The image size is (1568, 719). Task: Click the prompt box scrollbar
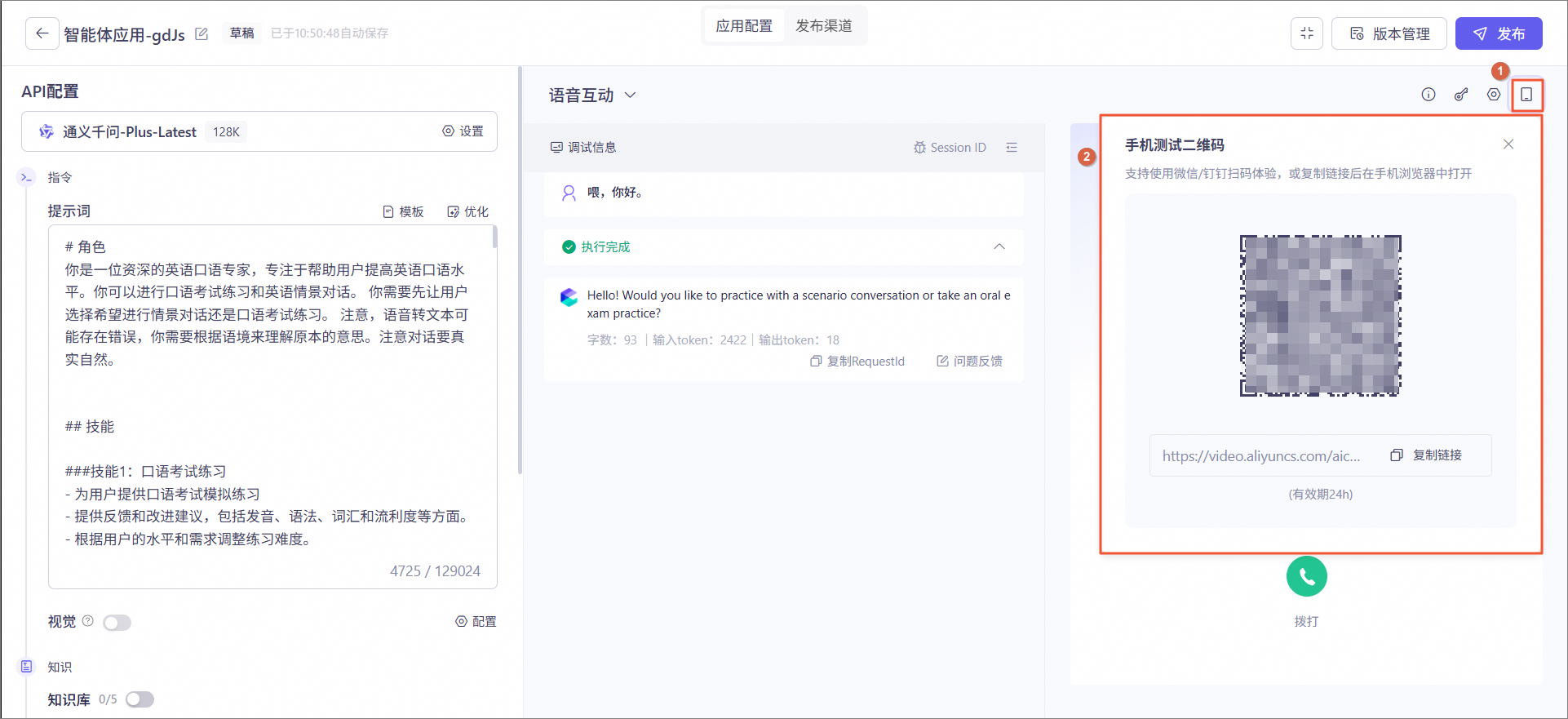pyautogui.click(x=494, y=237)
